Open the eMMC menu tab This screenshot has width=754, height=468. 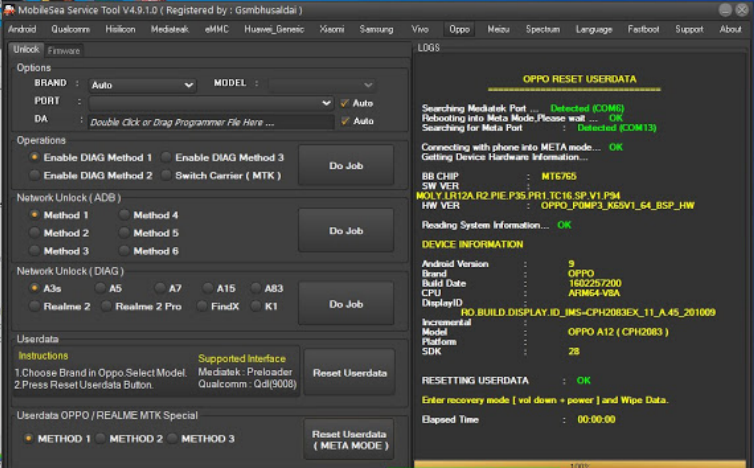pos(217,29)
